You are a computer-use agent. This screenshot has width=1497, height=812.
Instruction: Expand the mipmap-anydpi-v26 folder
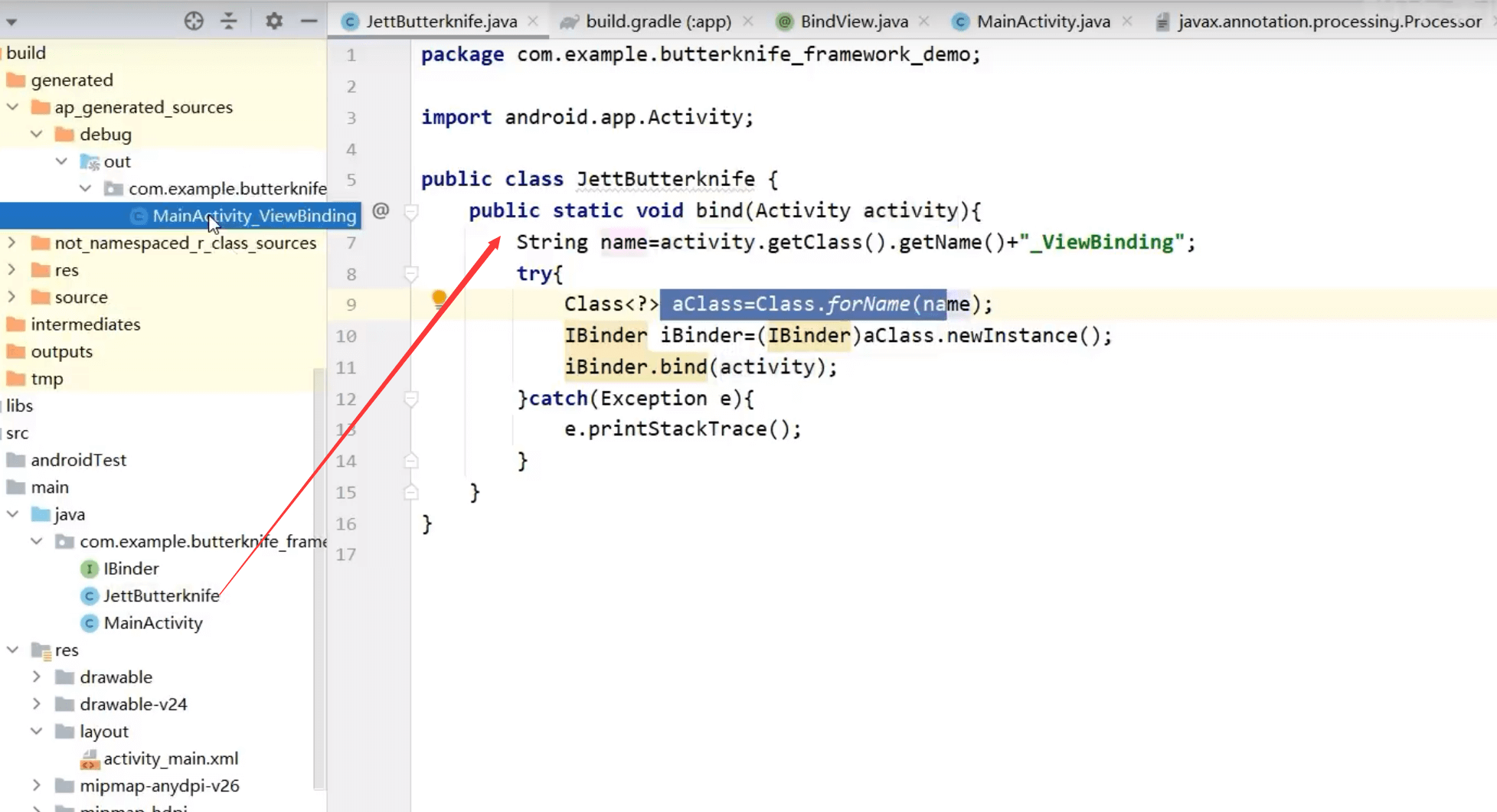pyautogui.click(x=37, y=785)
